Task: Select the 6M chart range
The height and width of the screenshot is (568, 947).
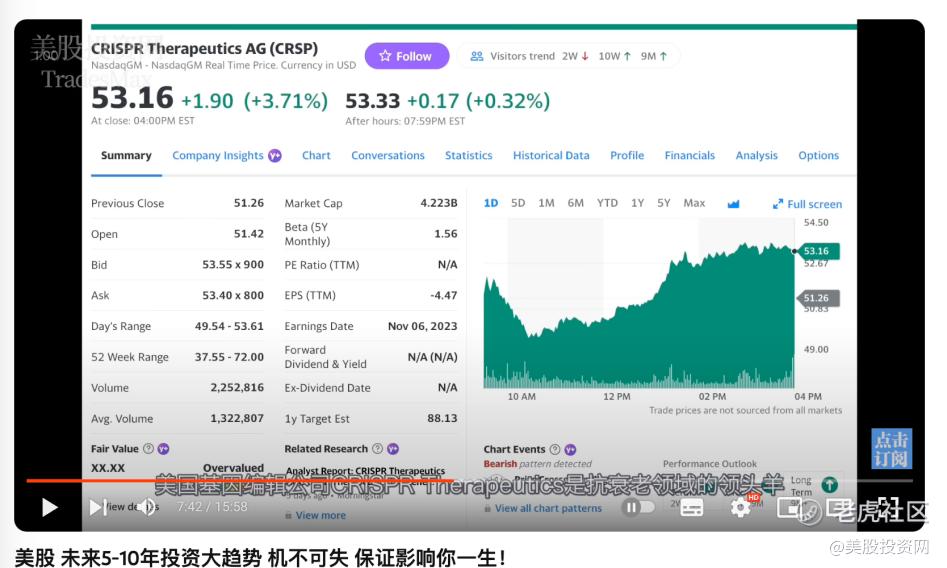Action: [576, 203]
